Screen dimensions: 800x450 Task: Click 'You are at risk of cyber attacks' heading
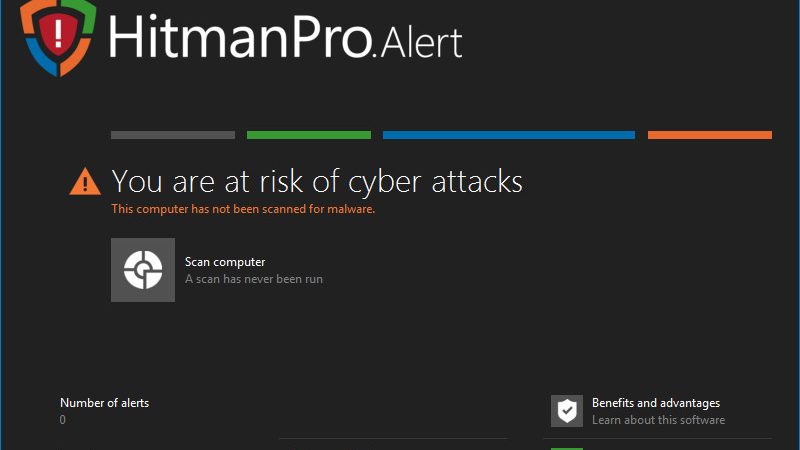click(317, 182)
